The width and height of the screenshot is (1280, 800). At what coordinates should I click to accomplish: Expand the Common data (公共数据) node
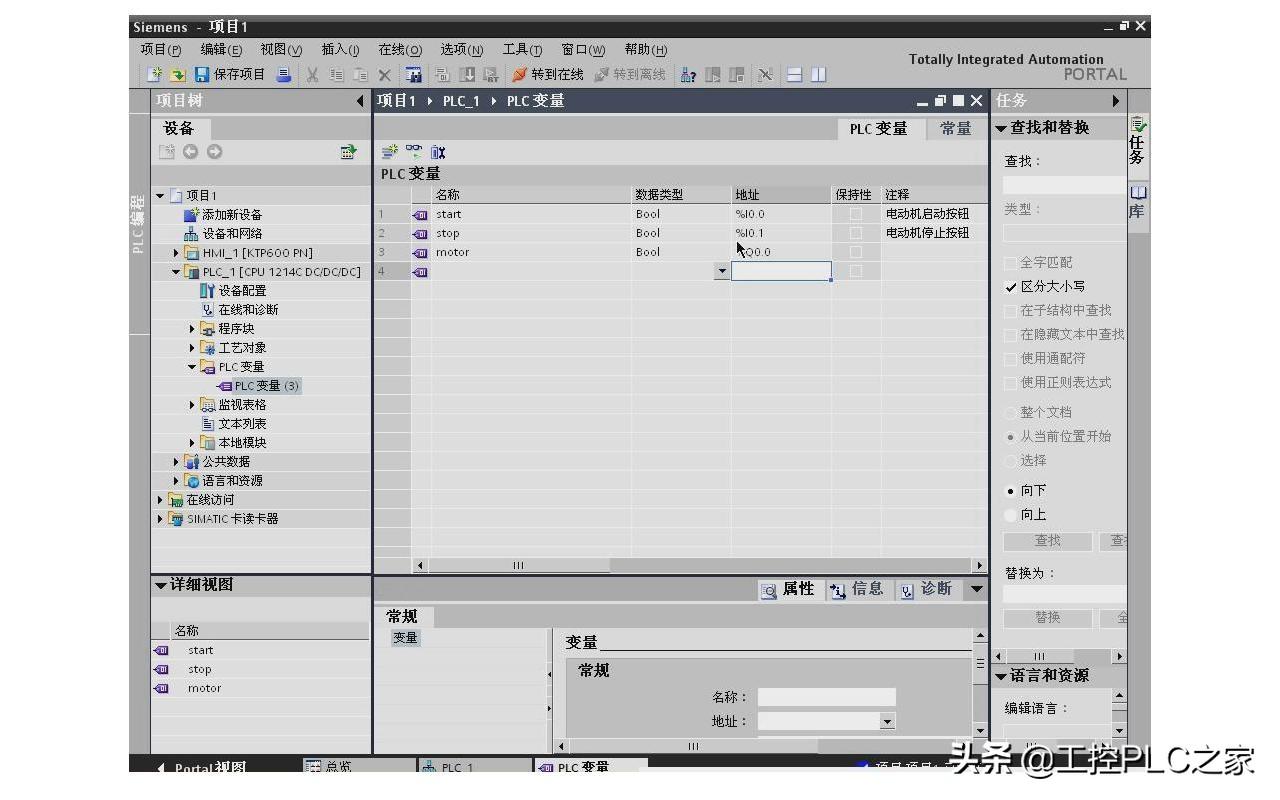pos(176,462)
